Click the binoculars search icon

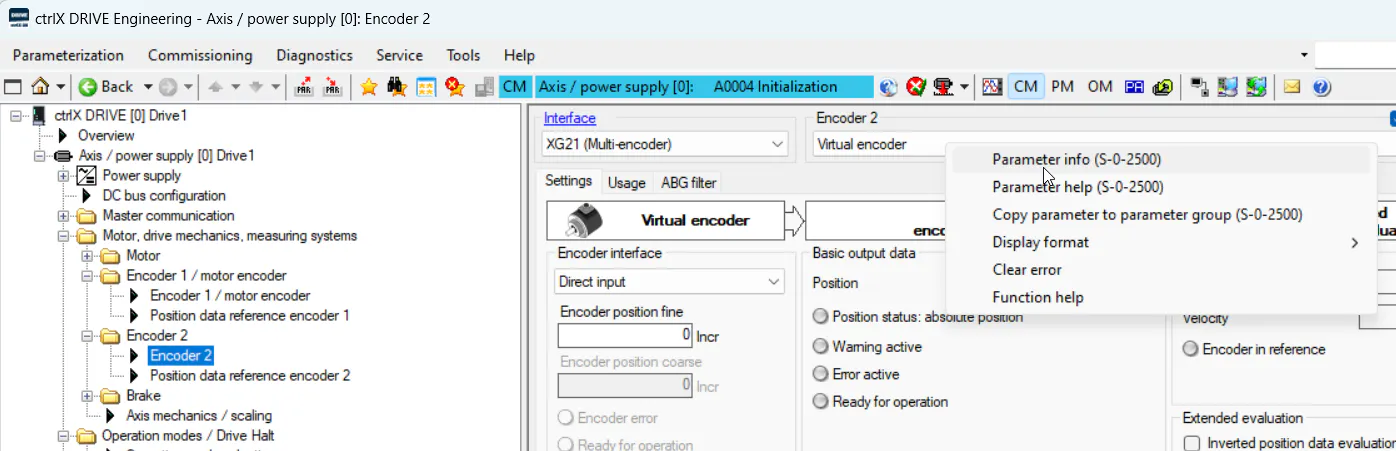pos(397,87)
